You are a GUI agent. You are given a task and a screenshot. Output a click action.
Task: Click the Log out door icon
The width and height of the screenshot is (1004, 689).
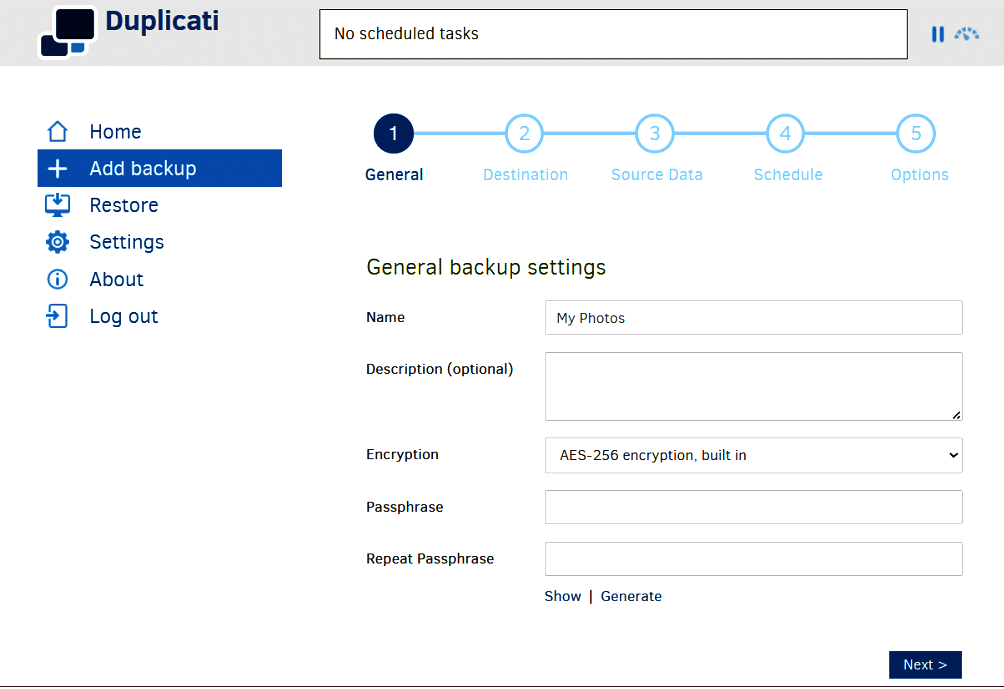(58, 316)
